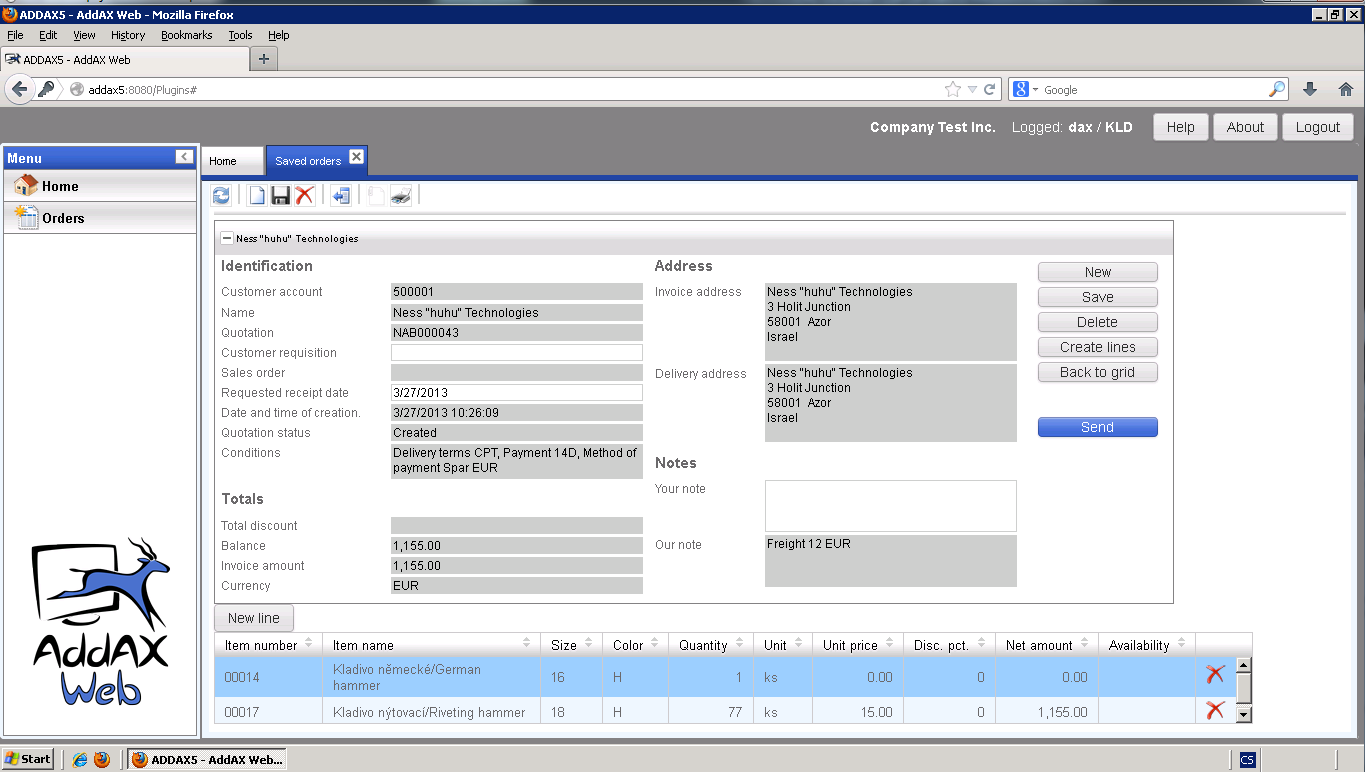Click the red X delete toolbar icon

tap(305, 196)
